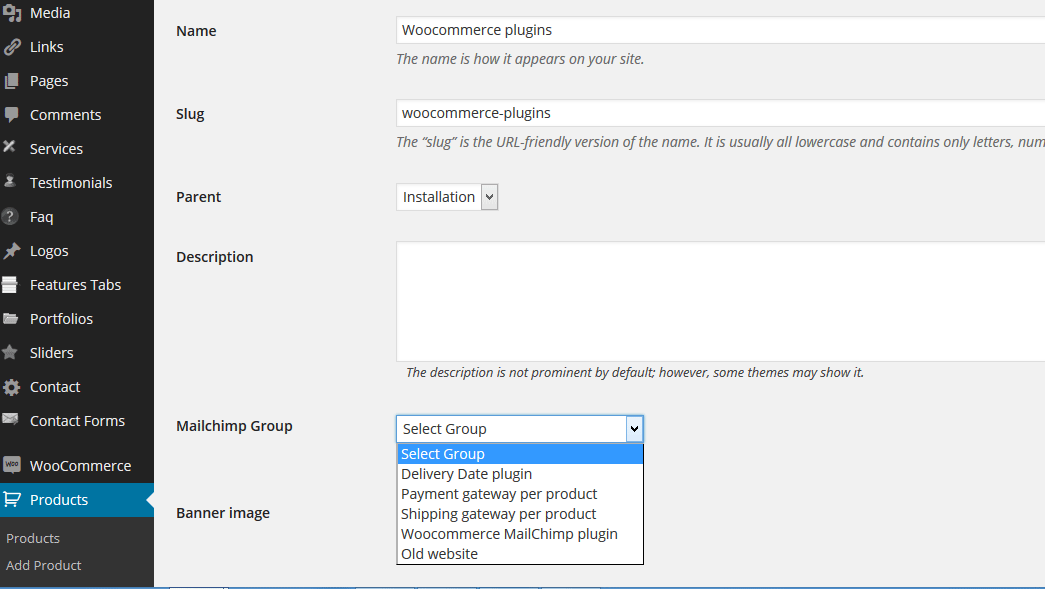
Task: Go to Add Product submenu link
Action: pyautogui.click(x=44, y=565)
